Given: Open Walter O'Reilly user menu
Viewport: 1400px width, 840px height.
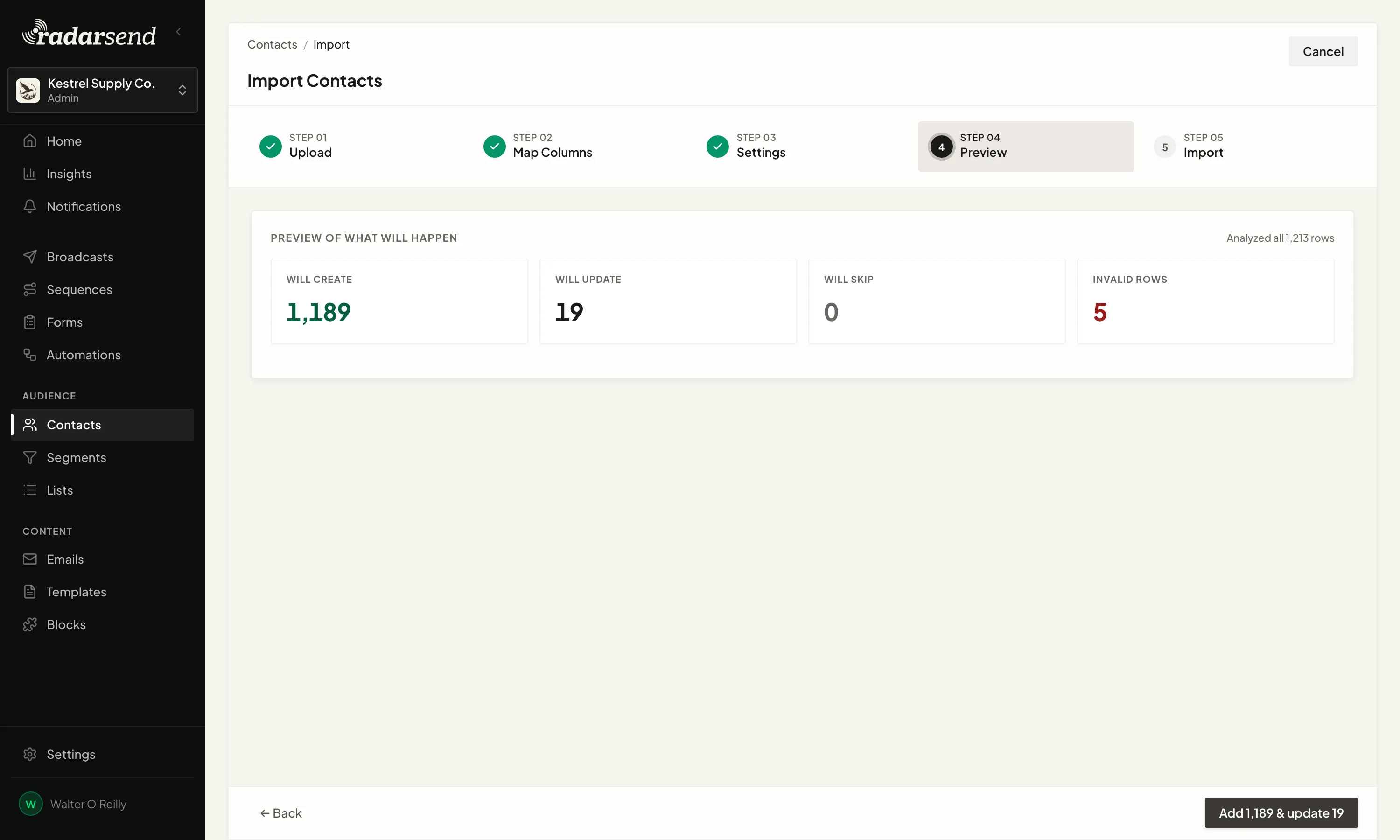Looking at the screenshot, I should click(102, 805).
